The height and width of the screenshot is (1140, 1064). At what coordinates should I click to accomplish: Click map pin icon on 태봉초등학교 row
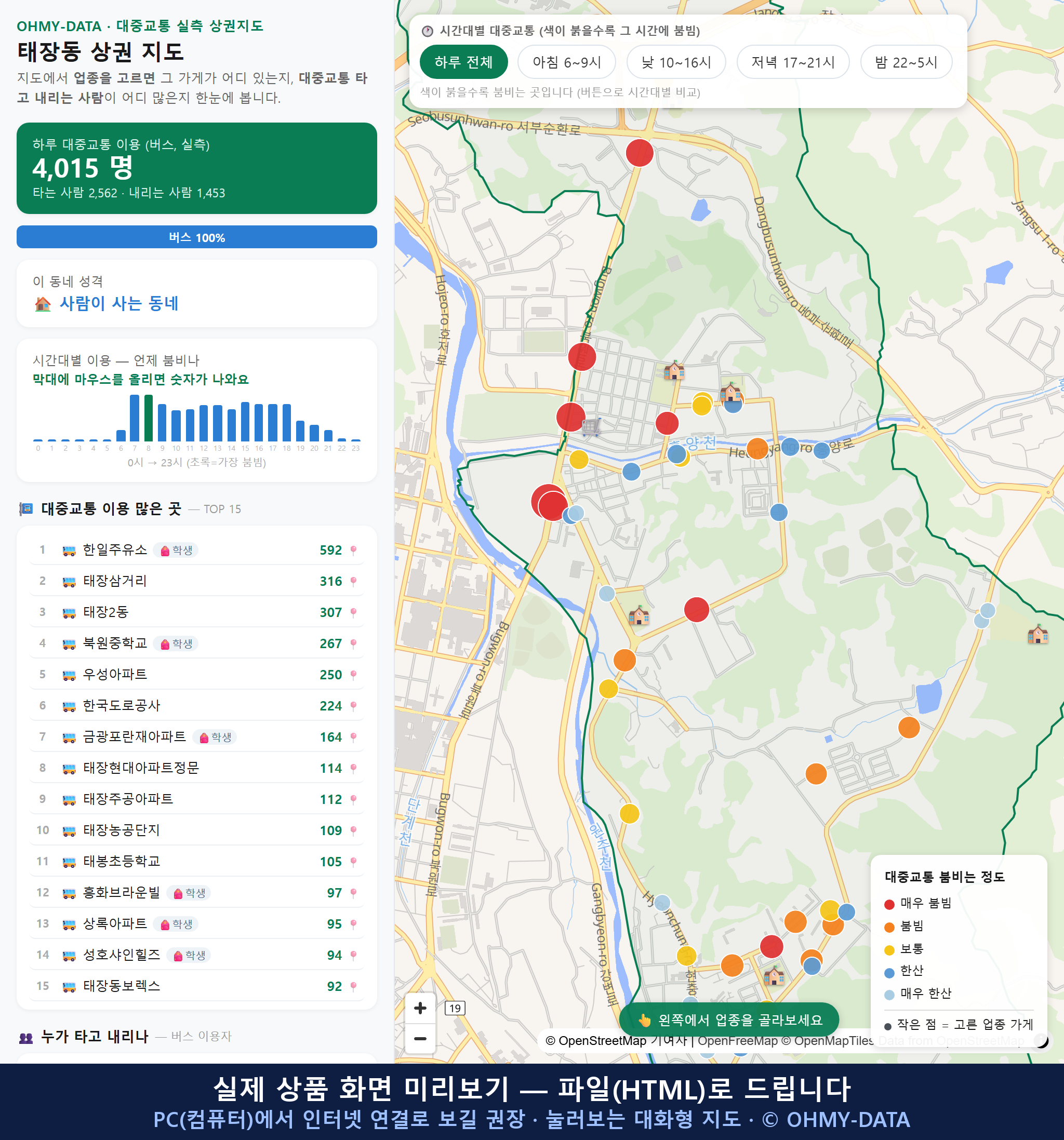(x=353, y=862)
